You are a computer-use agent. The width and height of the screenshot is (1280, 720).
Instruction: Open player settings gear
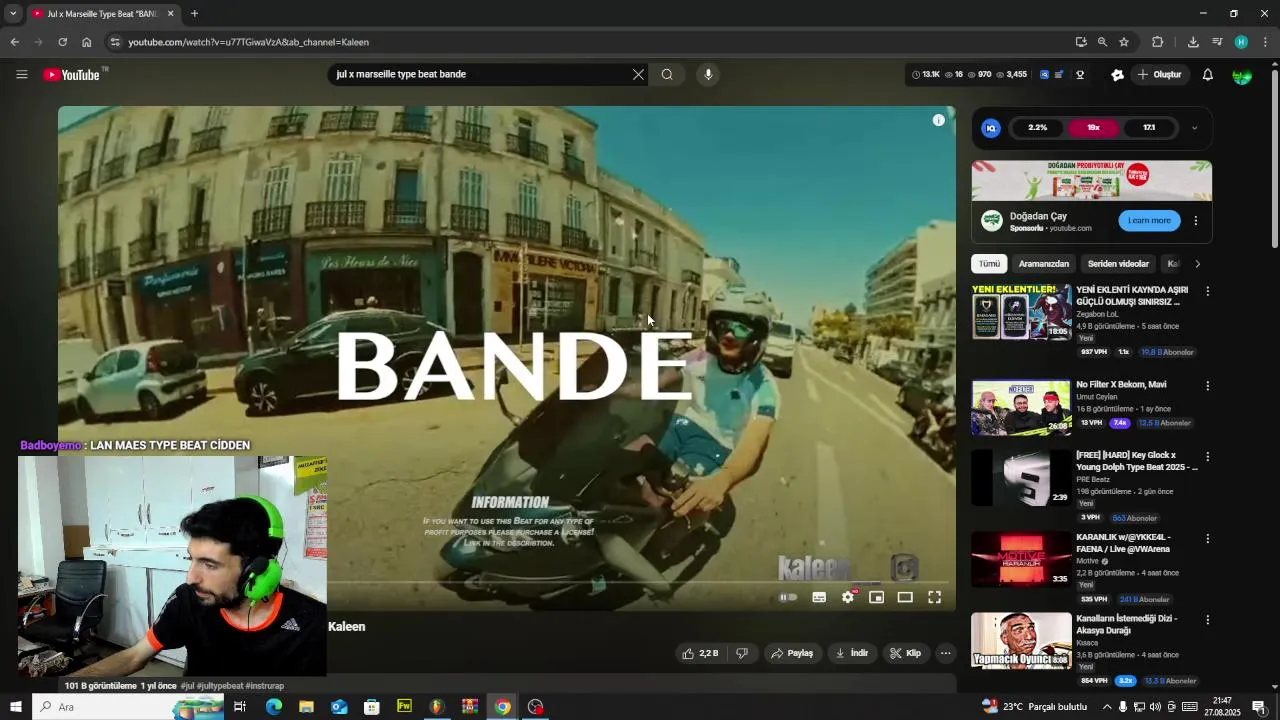pos(848,597)
